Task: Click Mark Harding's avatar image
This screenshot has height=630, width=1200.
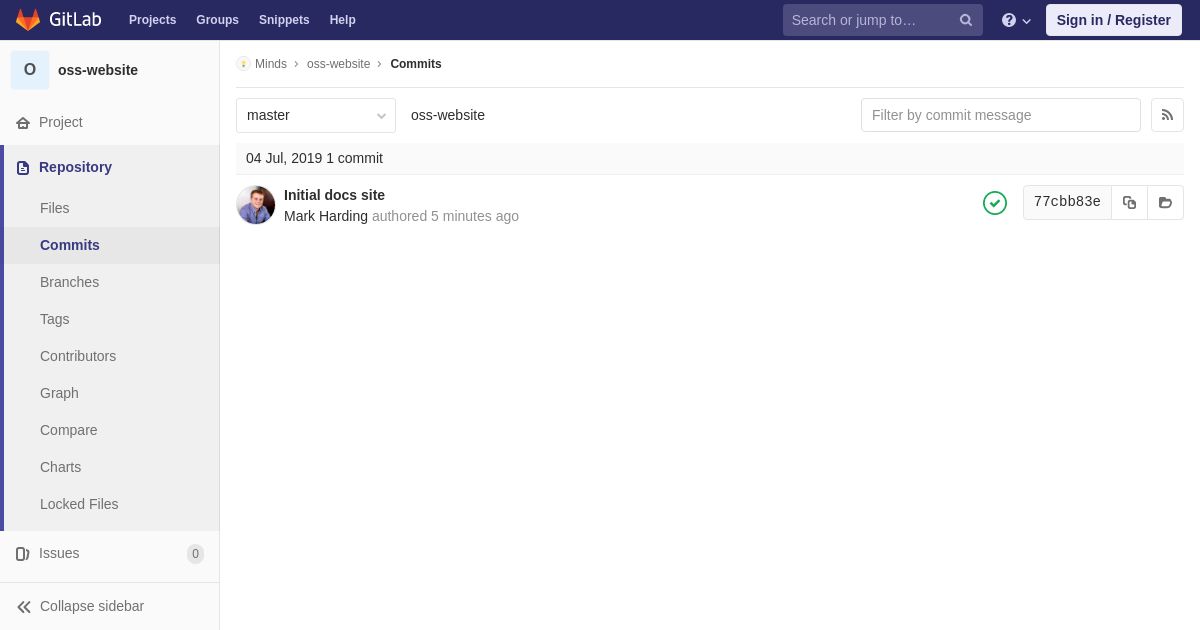Action: click(256, 205)
